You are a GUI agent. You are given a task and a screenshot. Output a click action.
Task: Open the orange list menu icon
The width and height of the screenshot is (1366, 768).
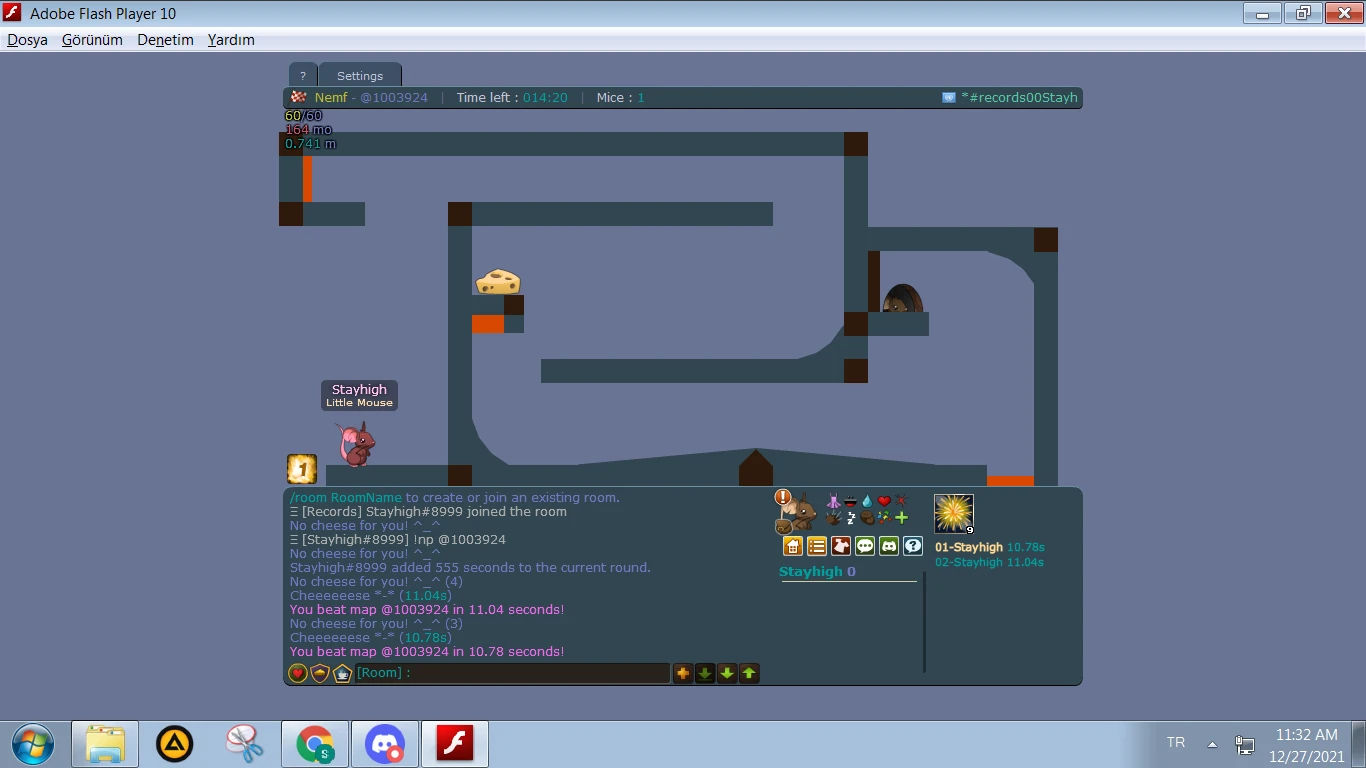[817, 546]
